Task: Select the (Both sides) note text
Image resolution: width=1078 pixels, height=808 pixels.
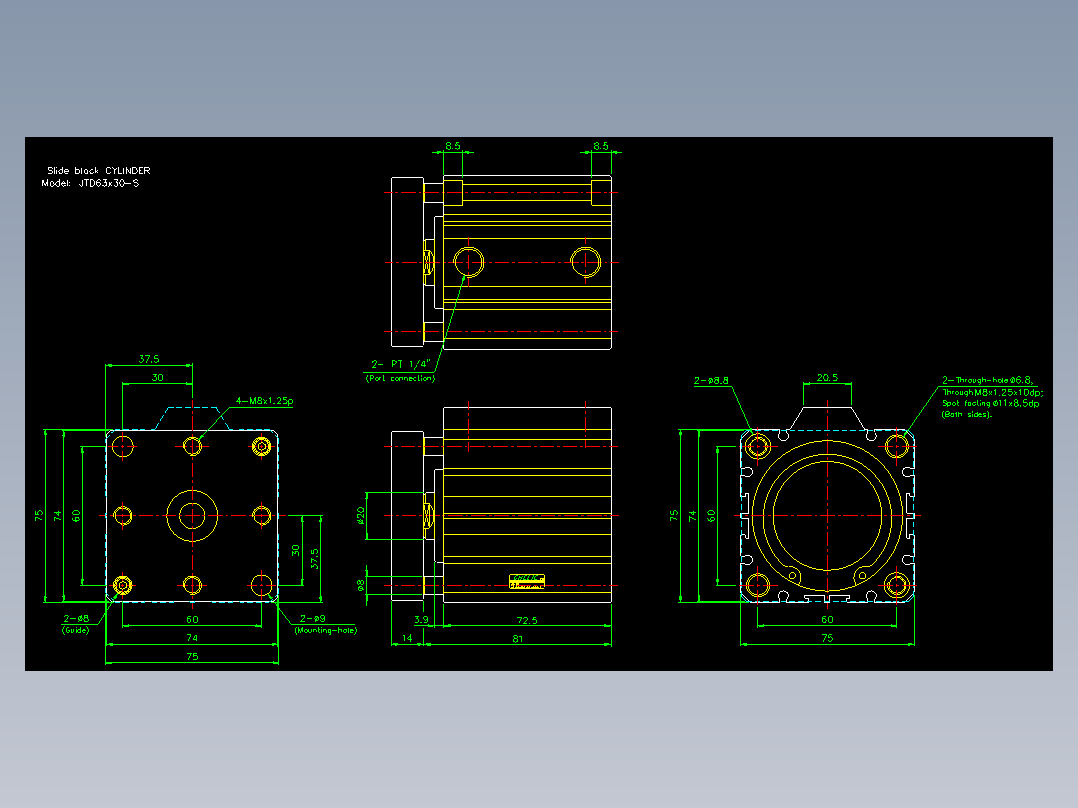Action: pyautogui.click(x=967, y=415)
